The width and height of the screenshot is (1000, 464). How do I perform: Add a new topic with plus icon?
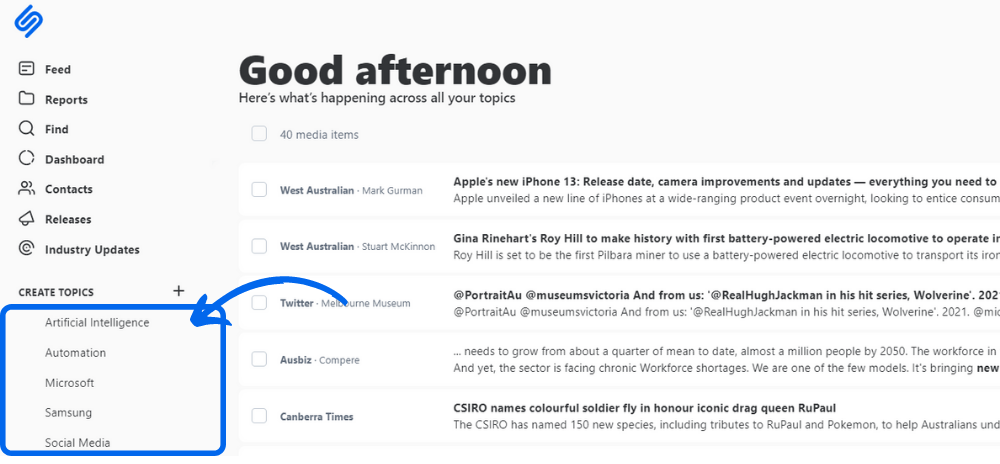coord(179,291)
